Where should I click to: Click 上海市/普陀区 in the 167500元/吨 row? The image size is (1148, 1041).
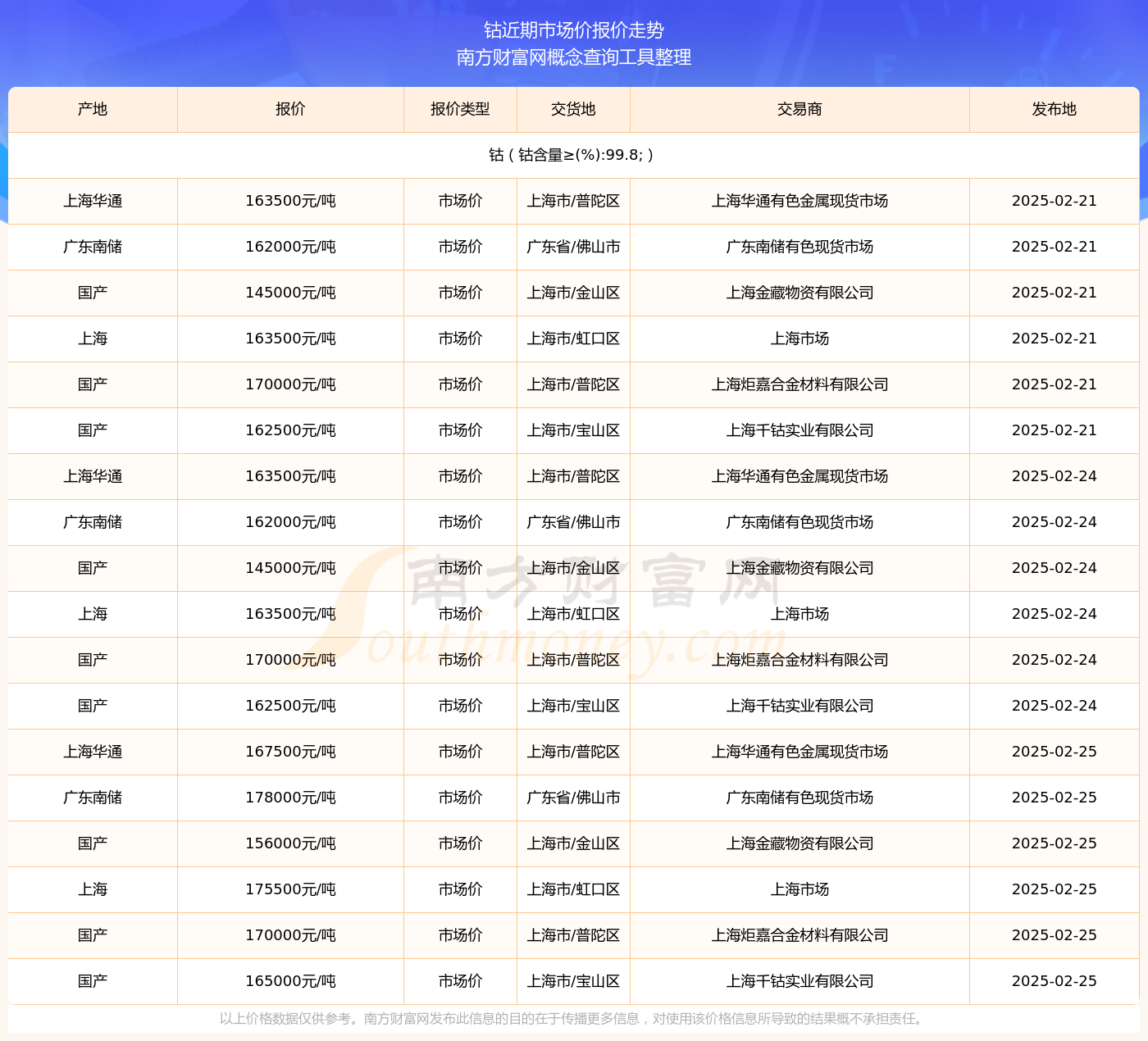click(573, 752)
